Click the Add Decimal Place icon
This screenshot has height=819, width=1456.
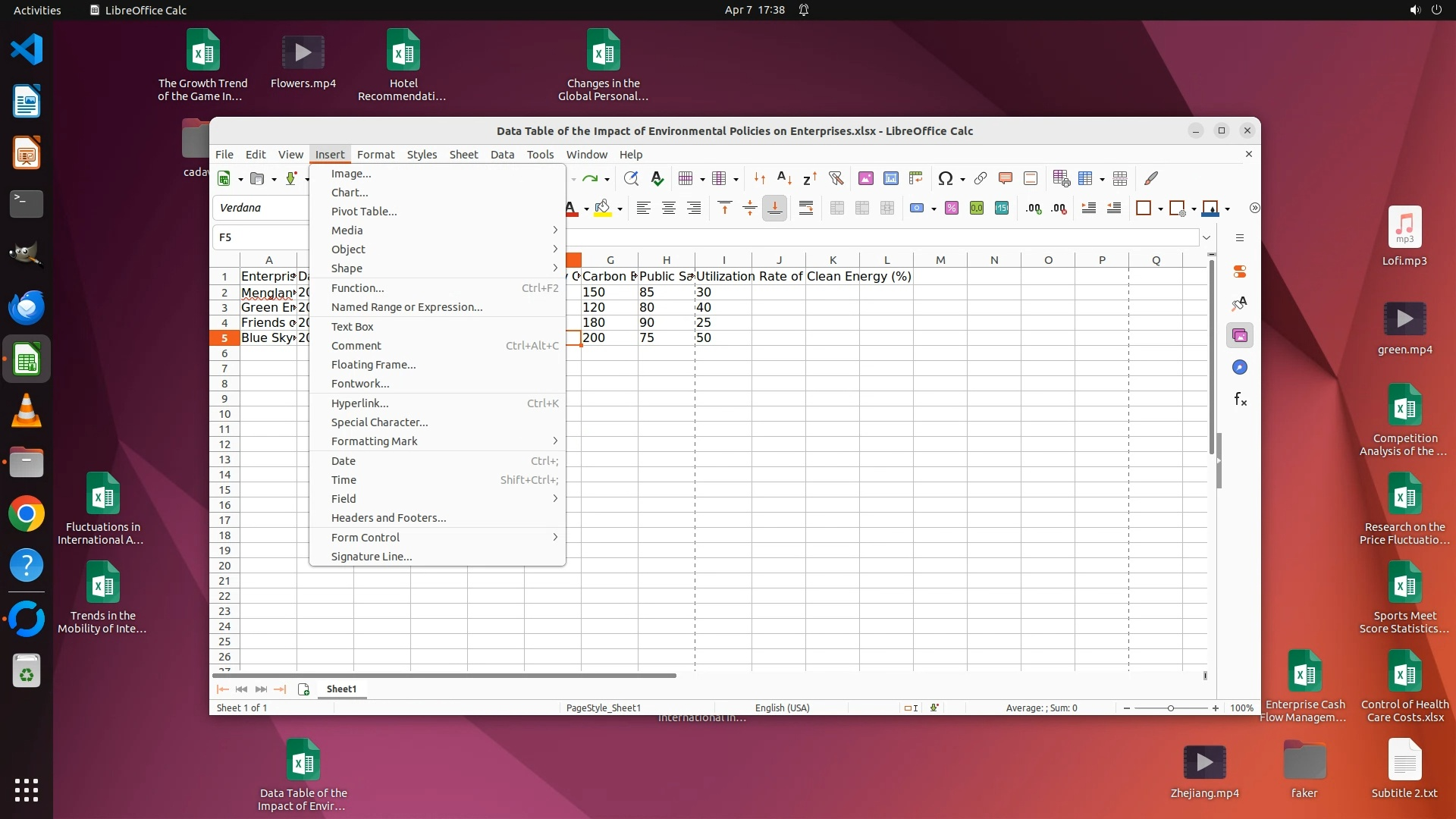click(x=1034, y=209)
